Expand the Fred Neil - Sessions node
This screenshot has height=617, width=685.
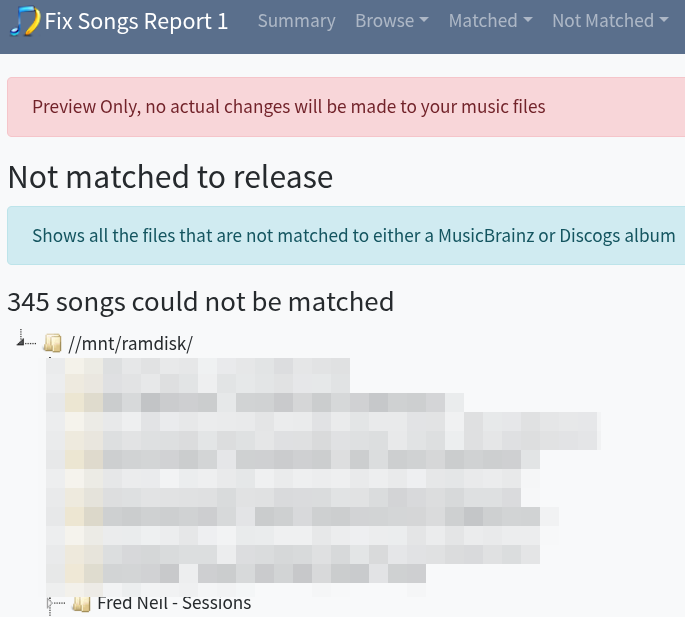[x=51, y=603]
